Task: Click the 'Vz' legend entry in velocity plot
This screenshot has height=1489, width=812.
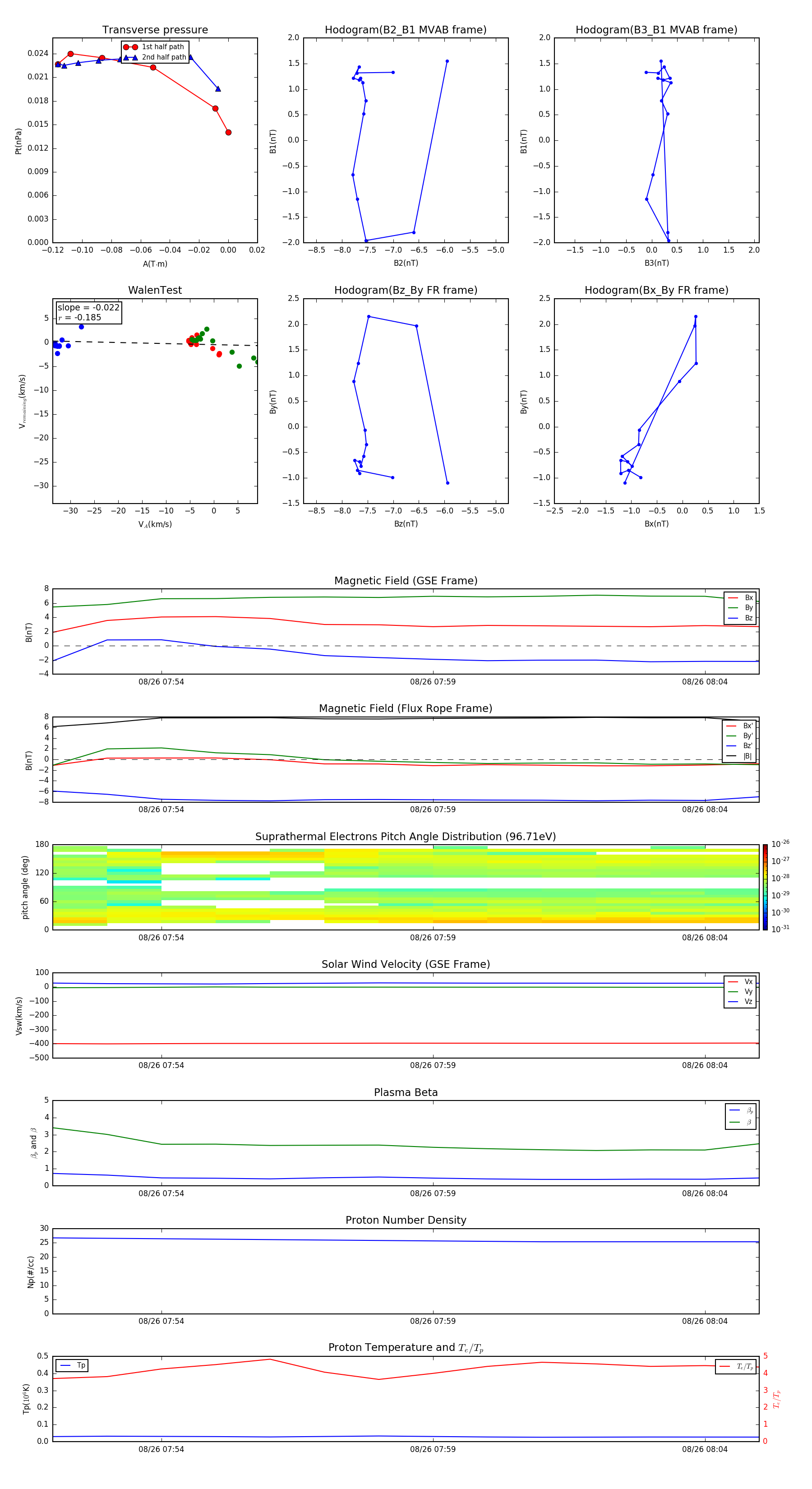Action: click(x=740, y=1002)
